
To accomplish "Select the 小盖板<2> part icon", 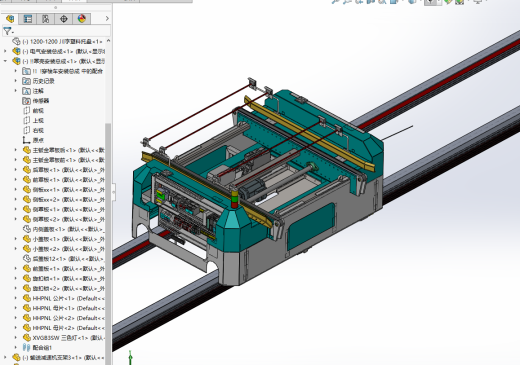I will (x=27, y=249).
